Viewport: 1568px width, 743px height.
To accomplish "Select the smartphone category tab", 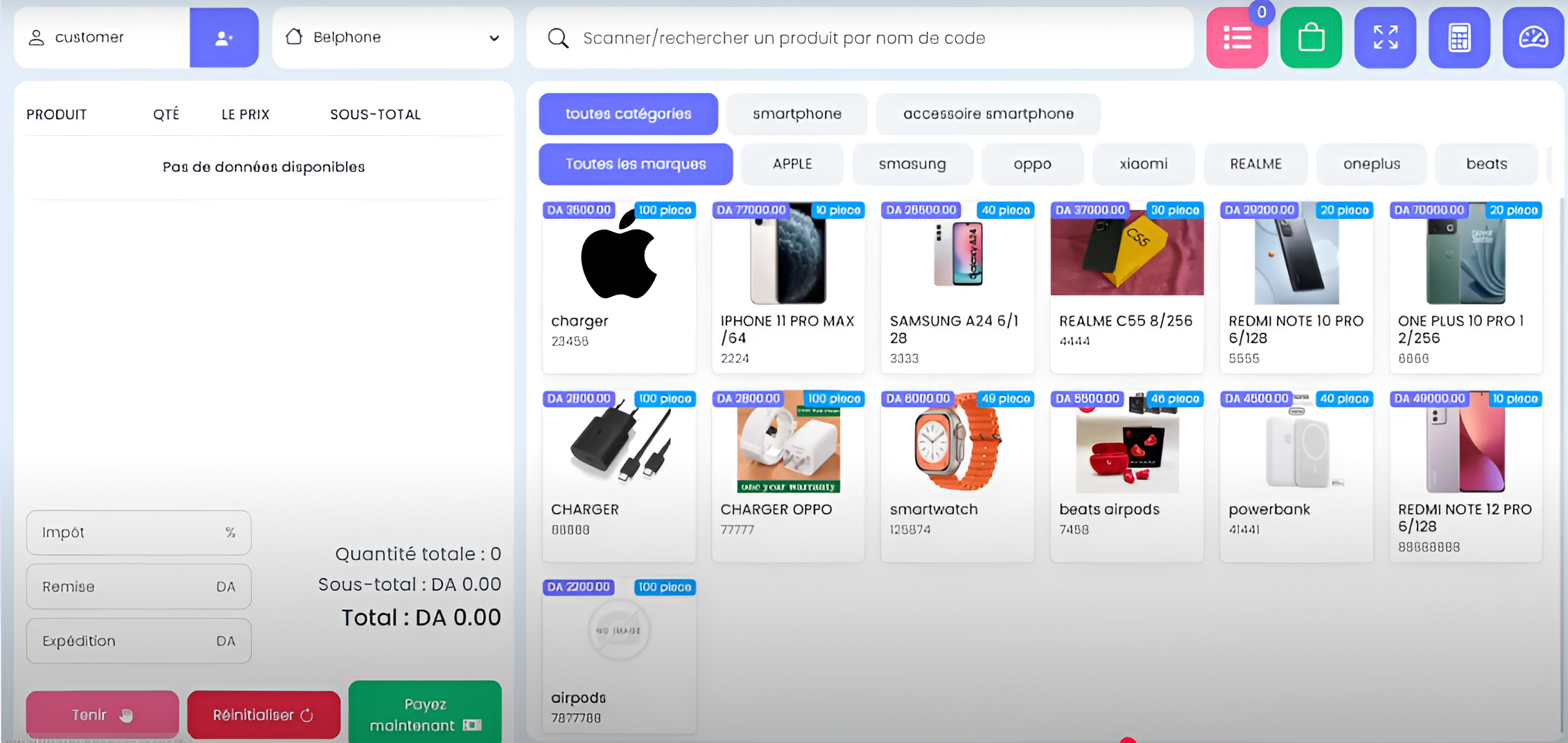I will [796, 114].
